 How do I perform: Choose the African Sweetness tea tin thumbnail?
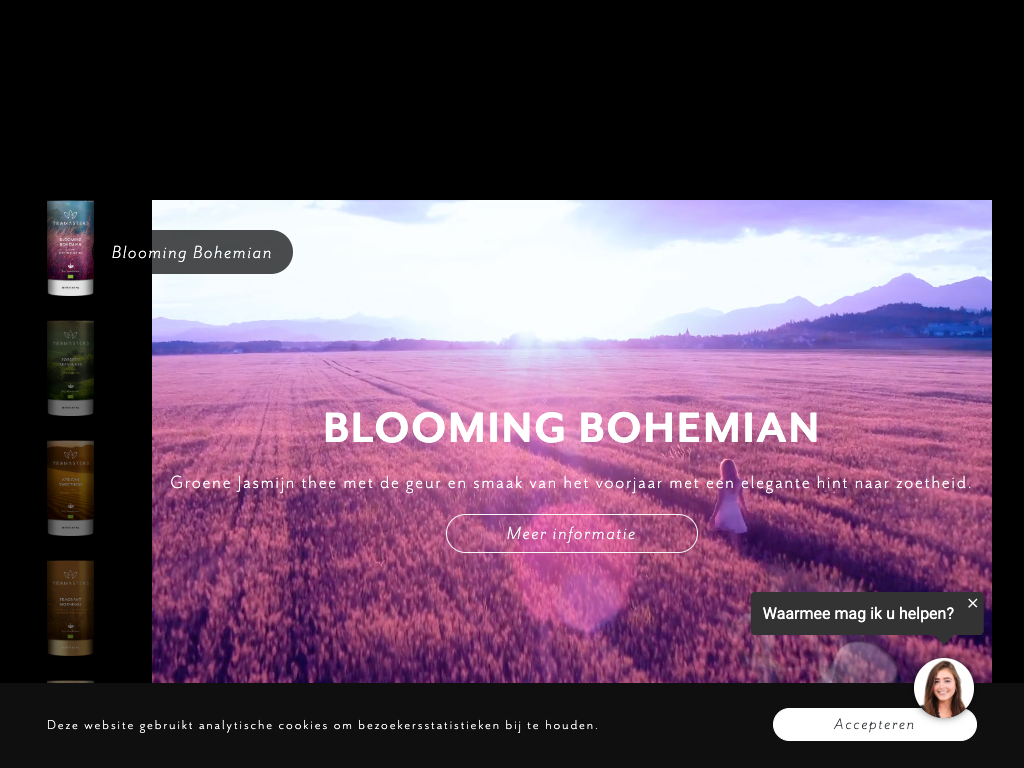tap(71, 488)
